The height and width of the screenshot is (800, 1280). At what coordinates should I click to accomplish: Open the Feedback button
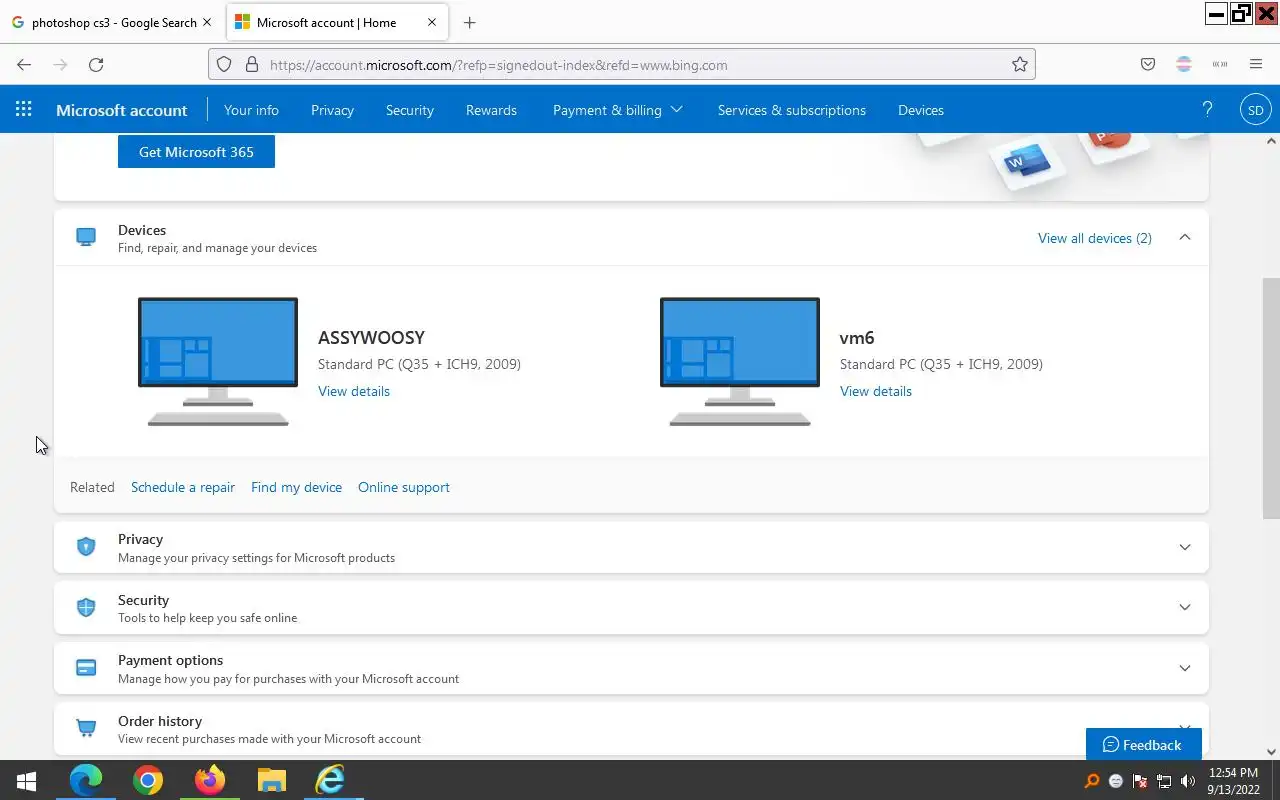tap(1143, 744)
